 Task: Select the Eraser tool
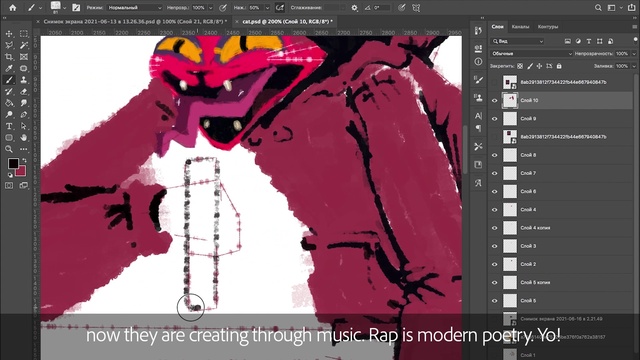24,91
